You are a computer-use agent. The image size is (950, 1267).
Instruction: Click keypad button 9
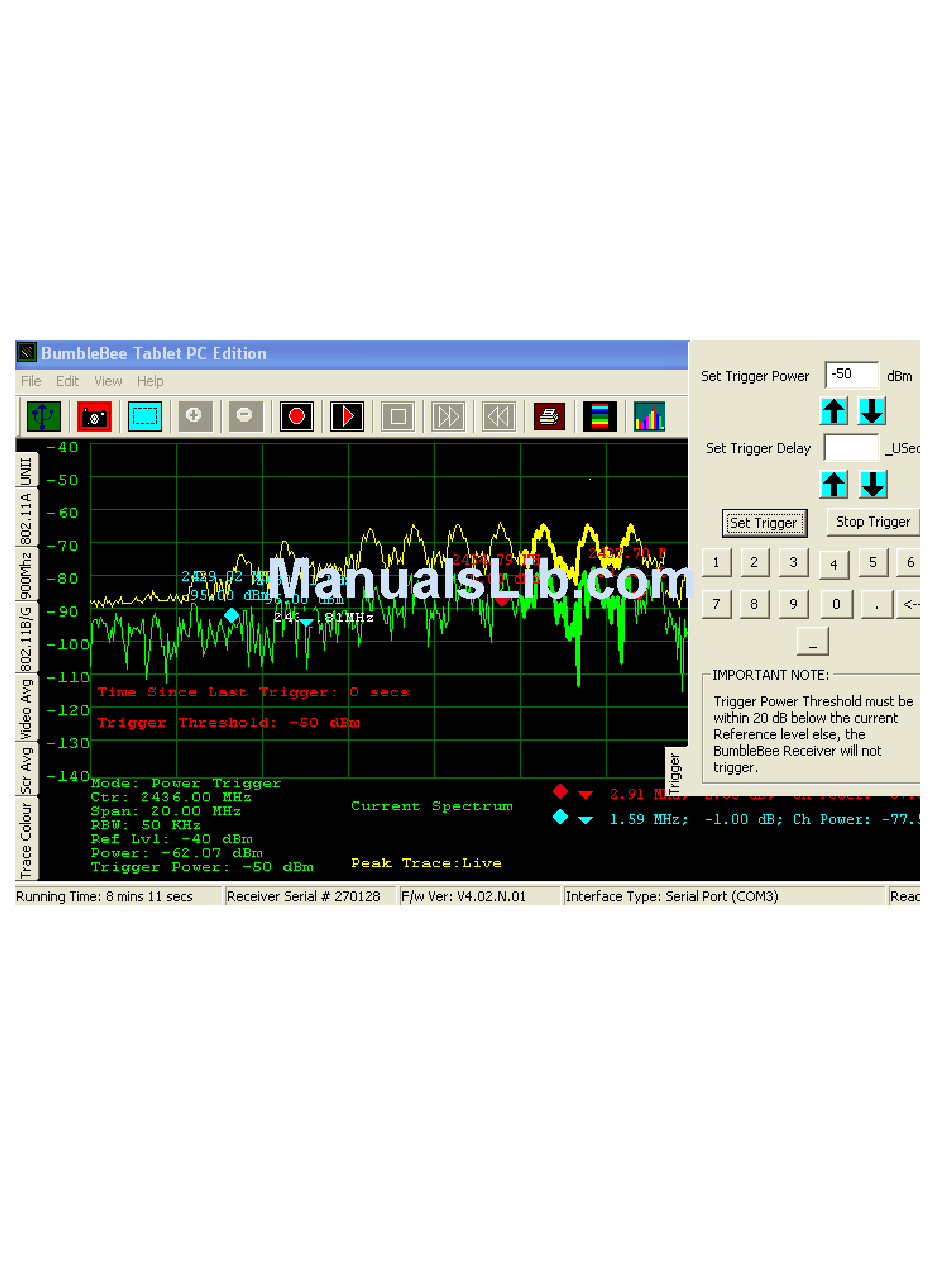pos(793,604)
